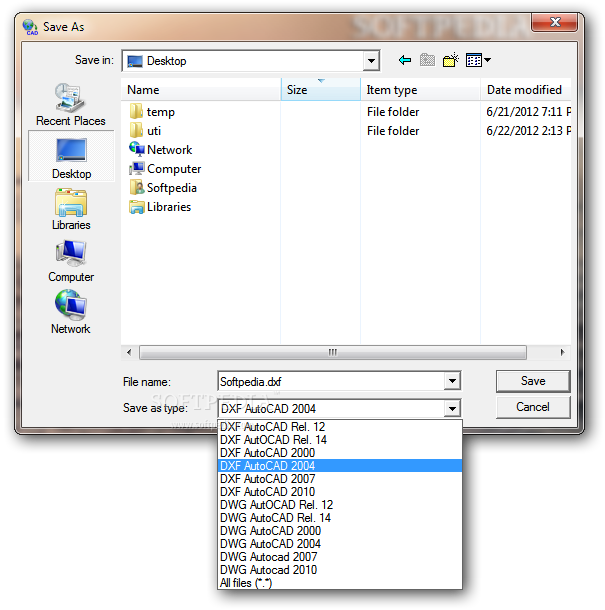Go back using the blue arrow icon
This screenshot has height=610, width=605.
(x=405, y=60)
